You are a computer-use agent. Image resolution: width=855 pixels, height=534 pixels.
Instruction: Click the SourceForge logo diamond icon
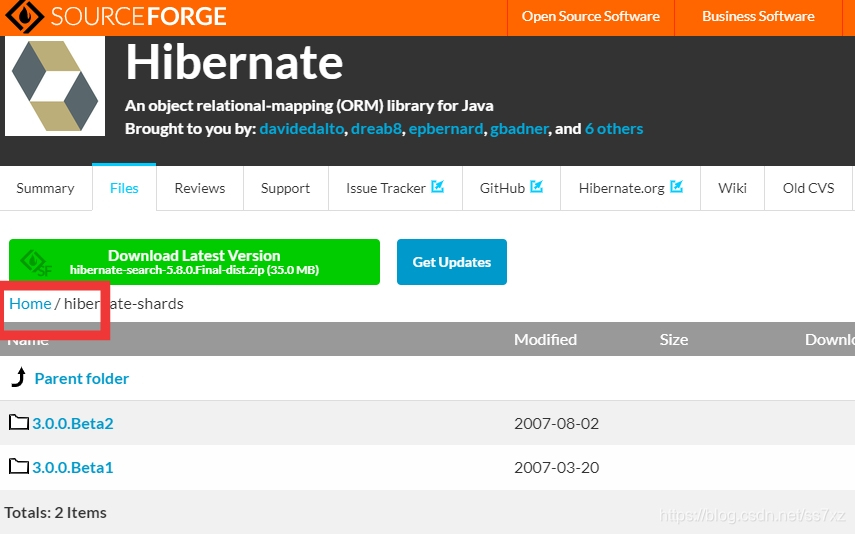(25, 16)
